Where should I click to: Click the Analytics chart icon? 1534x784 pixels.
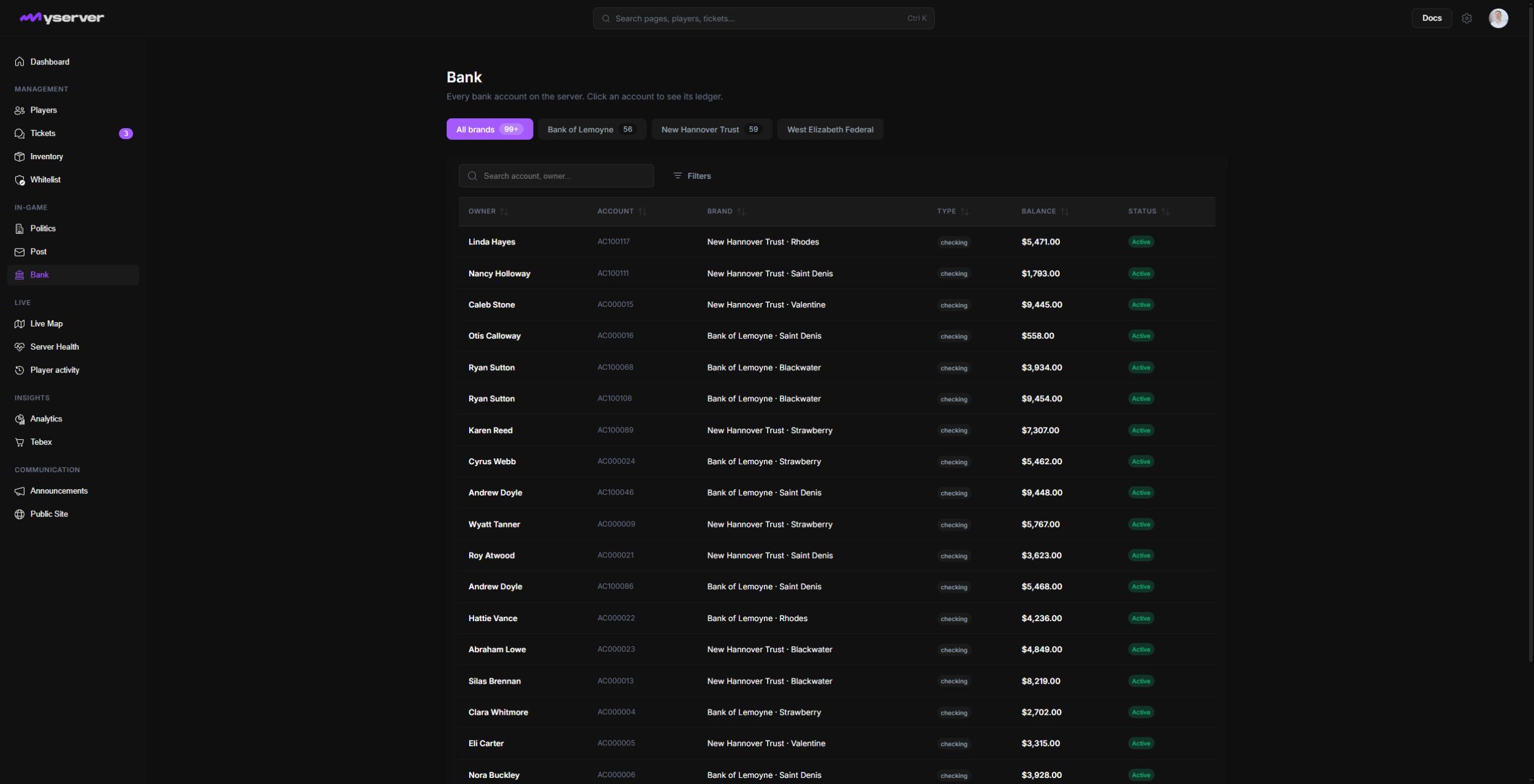coord(20,419)
